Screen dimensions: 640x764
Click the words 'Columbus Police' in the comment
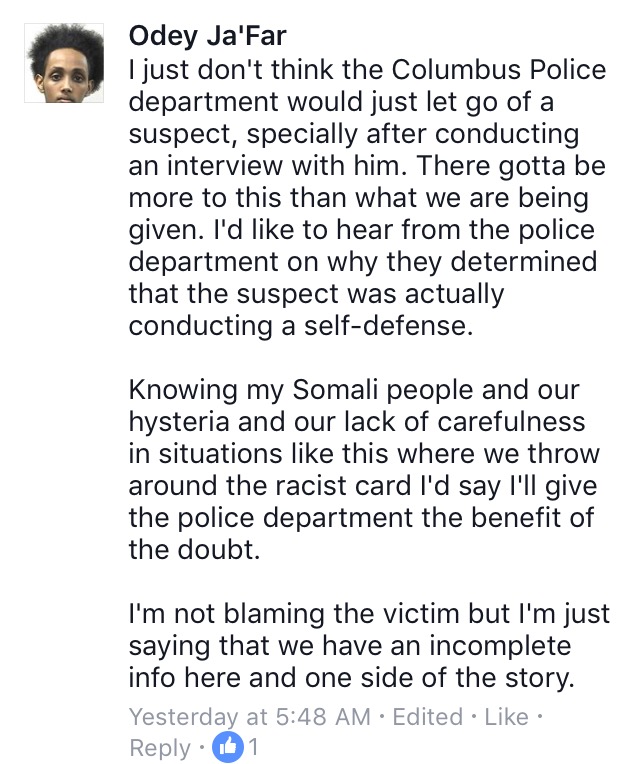coord(499,70)
